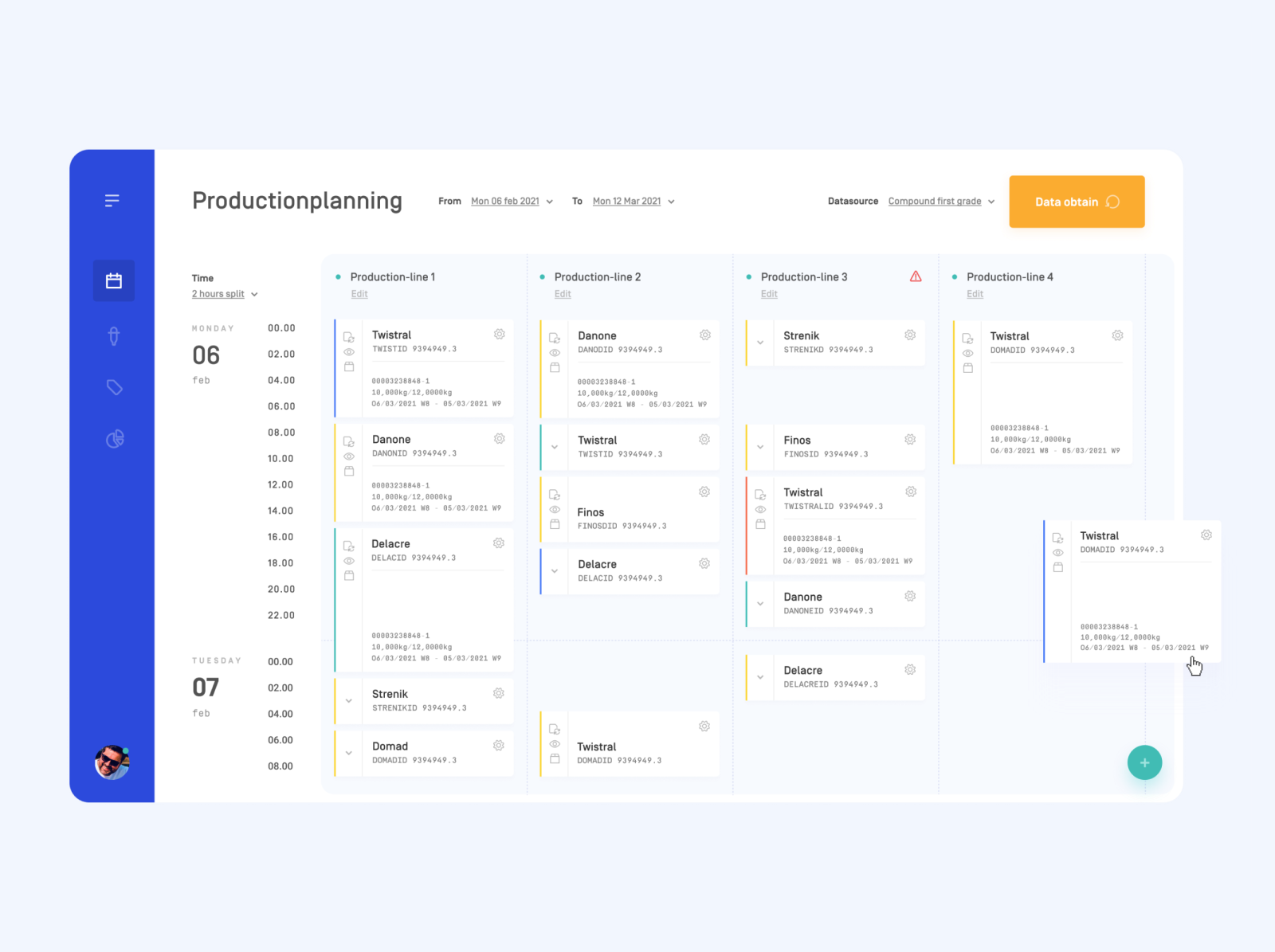Select the calendar view in navigation
This screenshot has height=952, width=1275.
tap(113, 280)
